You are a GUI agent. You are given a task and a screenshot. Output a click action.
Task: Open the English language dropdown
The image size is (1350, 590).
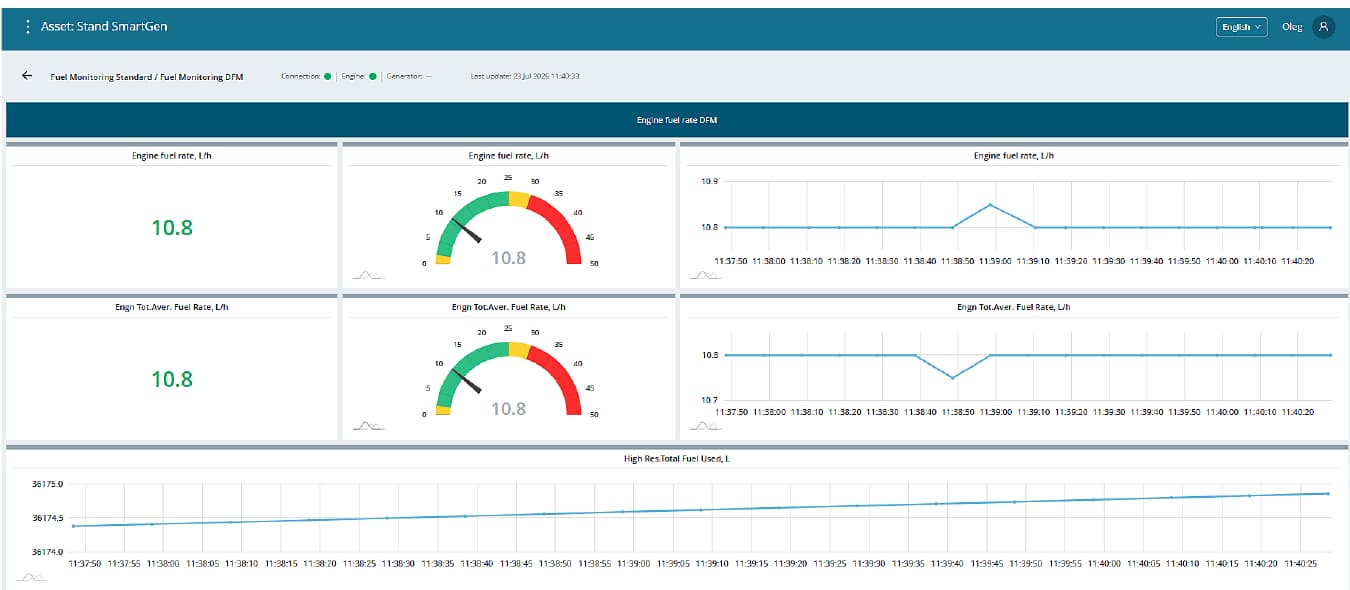1242,27
